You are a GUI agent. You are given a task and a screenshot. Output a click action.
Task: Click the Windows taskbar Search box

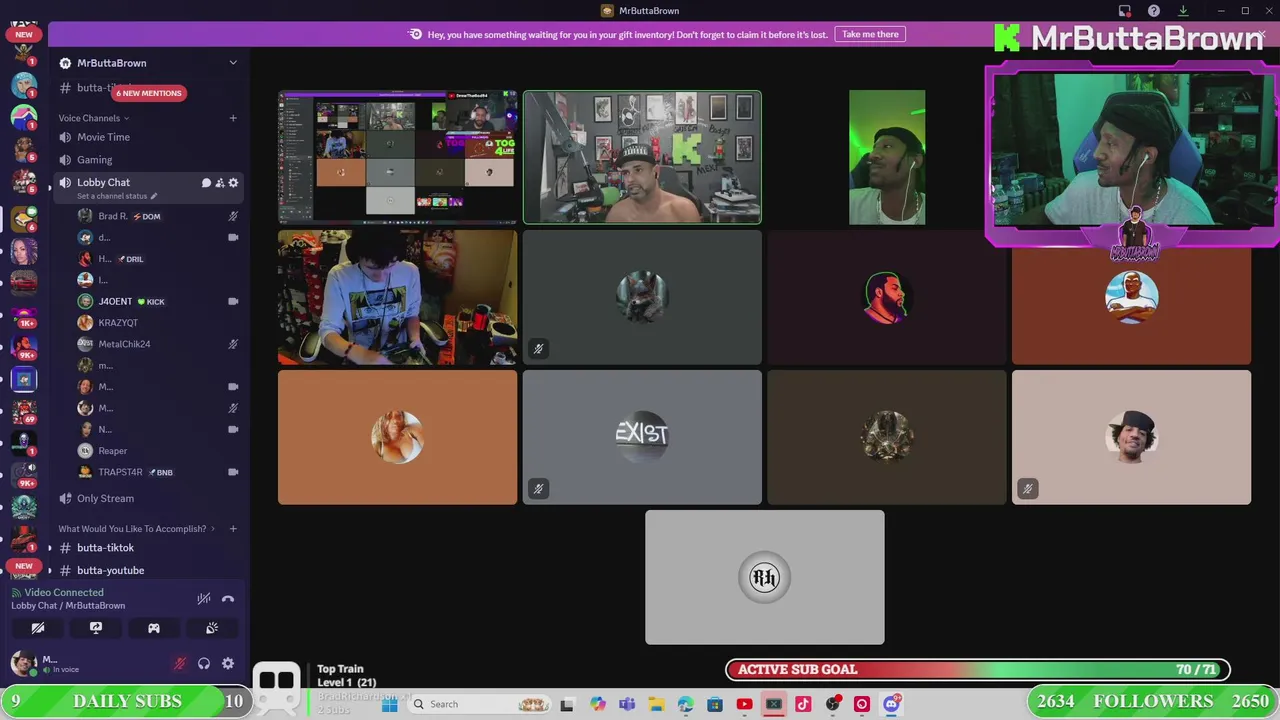480,704
